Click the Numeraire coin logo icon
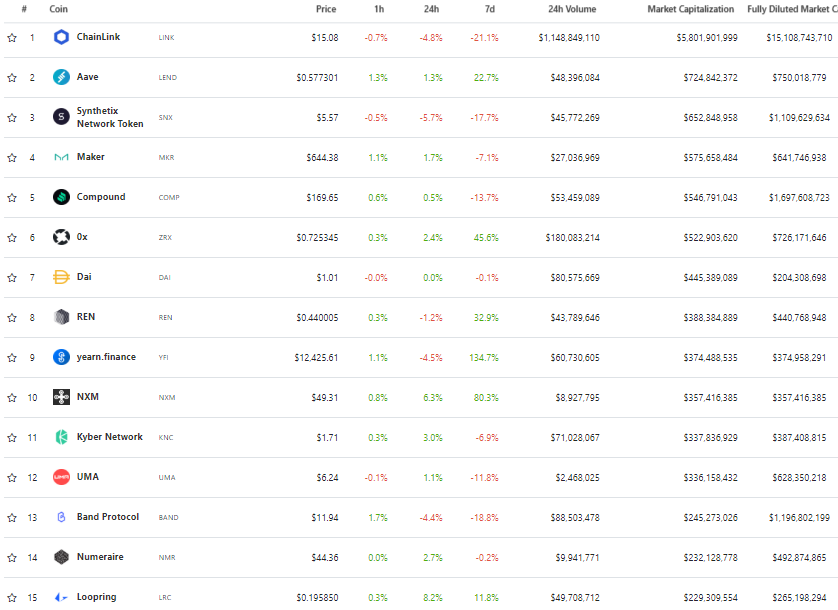The width and height of the screenshot is (838, 610). click(x=61, y=557)
